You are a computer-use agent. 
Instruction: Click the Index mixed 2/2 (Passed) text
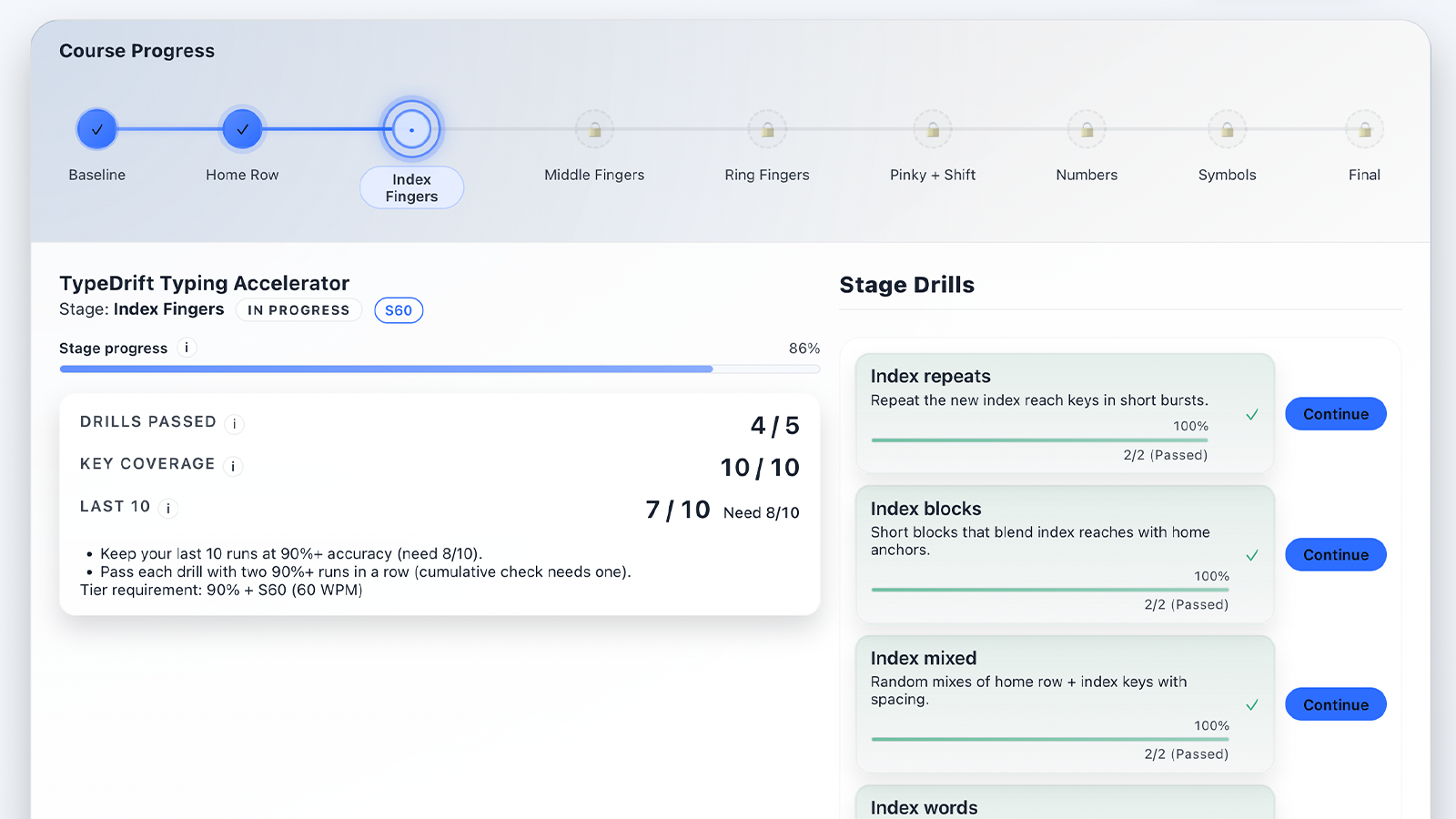click(1187, 753)
